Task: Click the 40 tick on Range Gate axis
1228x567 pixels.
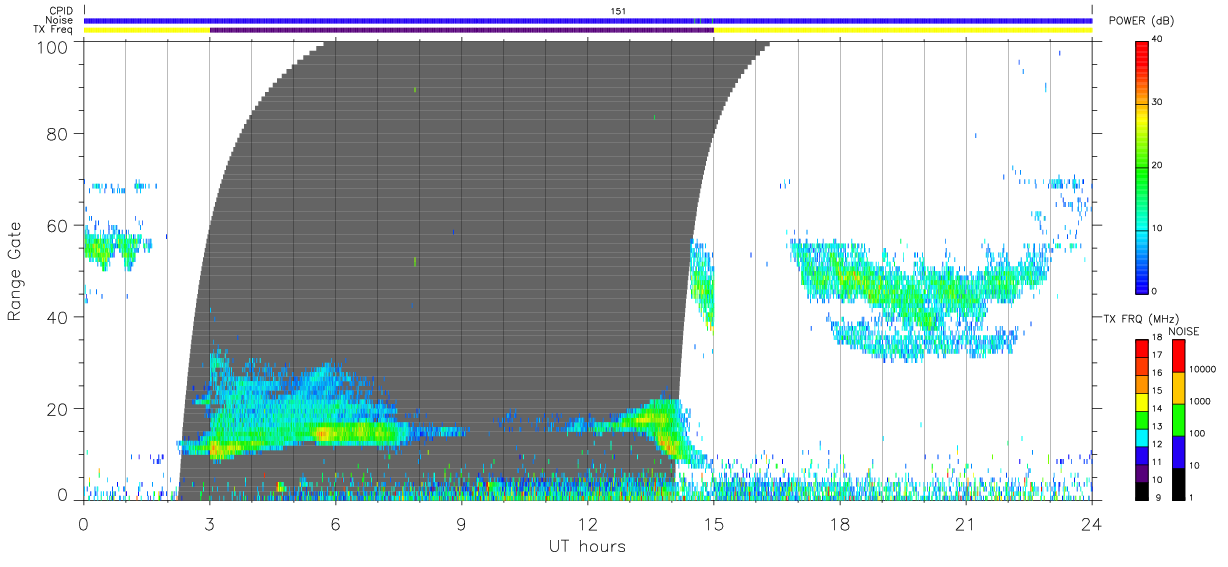Action: 55,317
